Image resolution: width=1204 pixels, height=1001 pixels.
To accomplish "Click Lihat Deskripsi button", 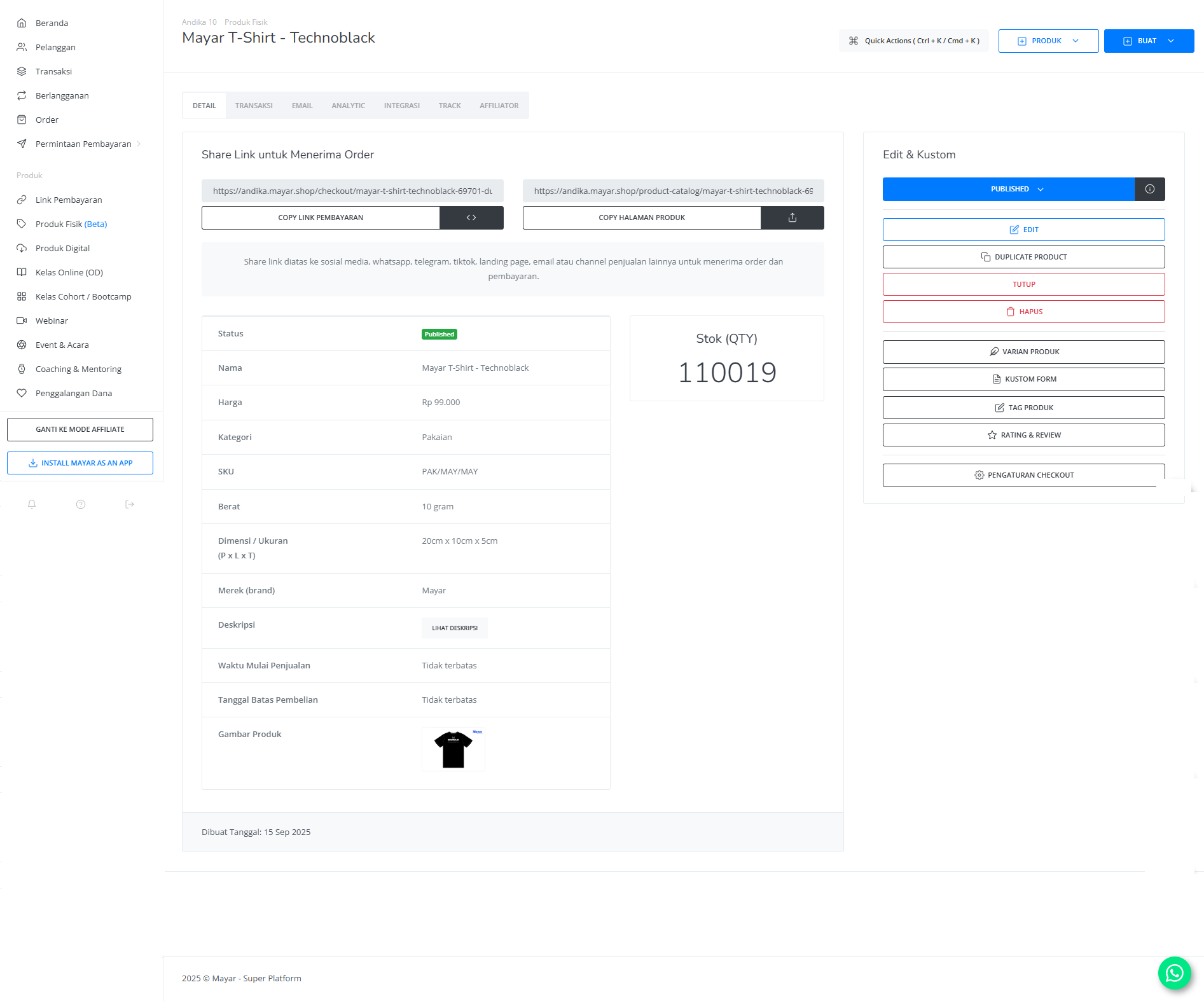I will click(x=454, y=628).
